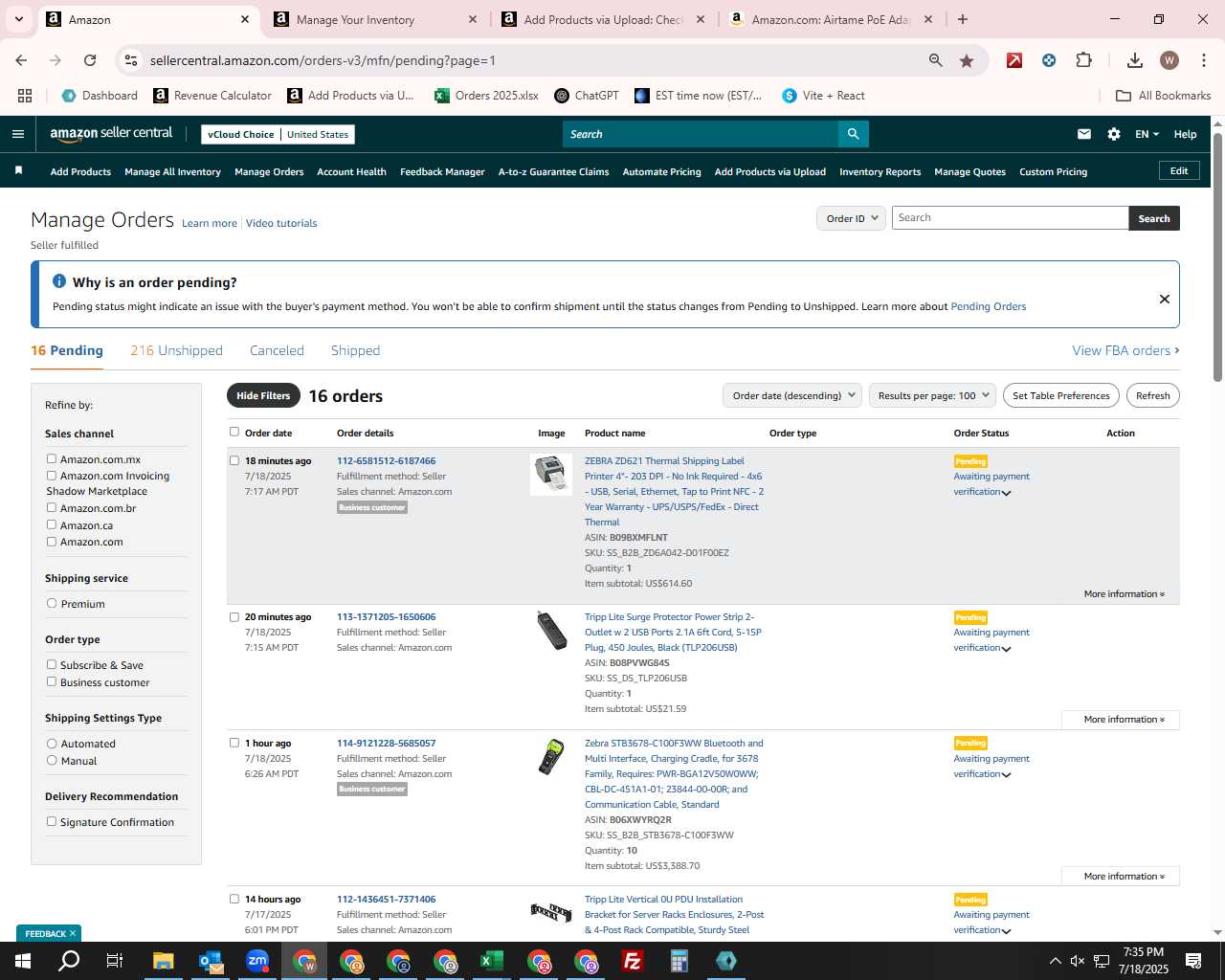Image resolution: width=1225 pixels, height=980 pixels.
Task: Open Zoom from the taskbar
Action: click(x=257, y=961)
